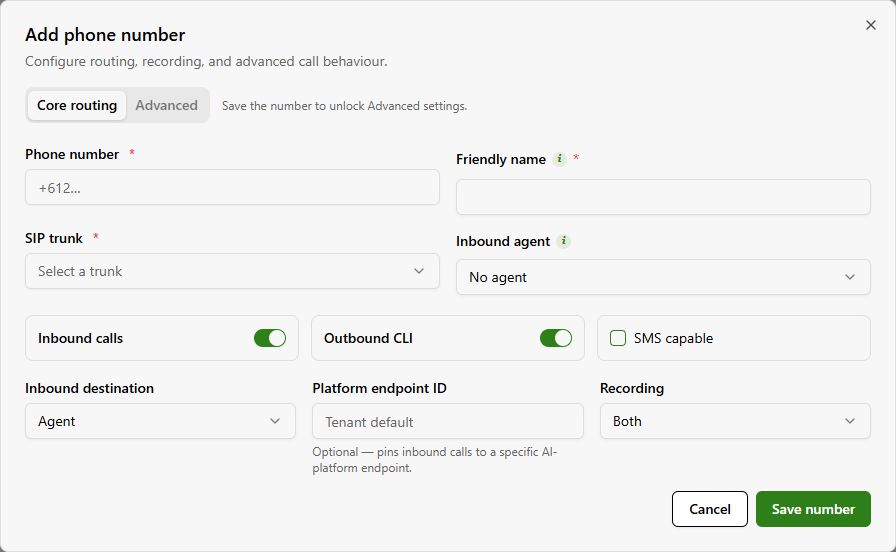Viewport: 896px width, 552px height.
Task: Focus the Friendly name input field
Action: click(x=663, y=197)
